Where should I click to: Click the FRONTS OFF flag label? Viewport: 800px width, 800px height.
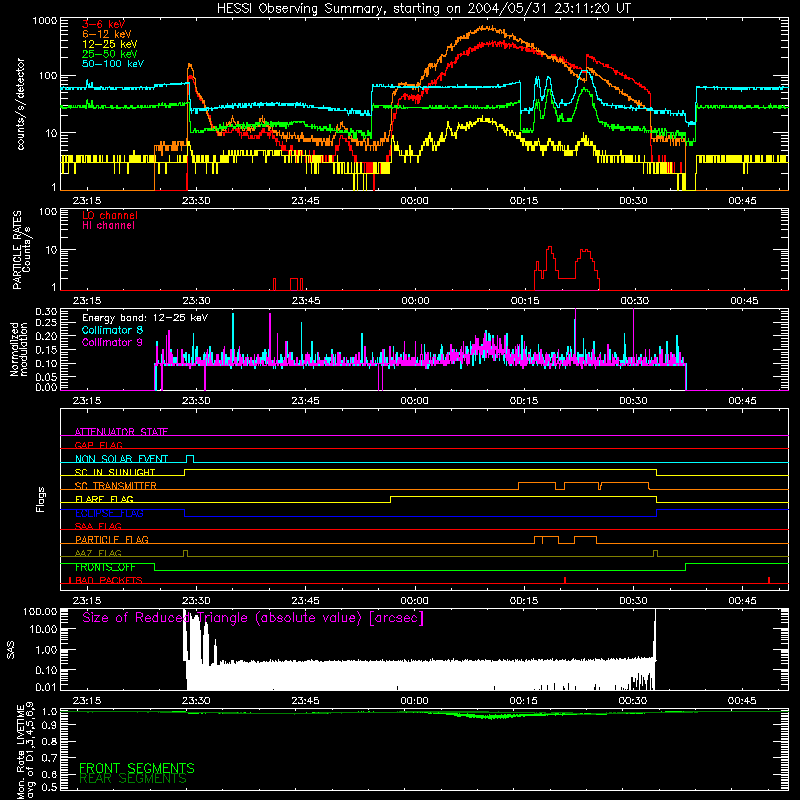(105, 567)
